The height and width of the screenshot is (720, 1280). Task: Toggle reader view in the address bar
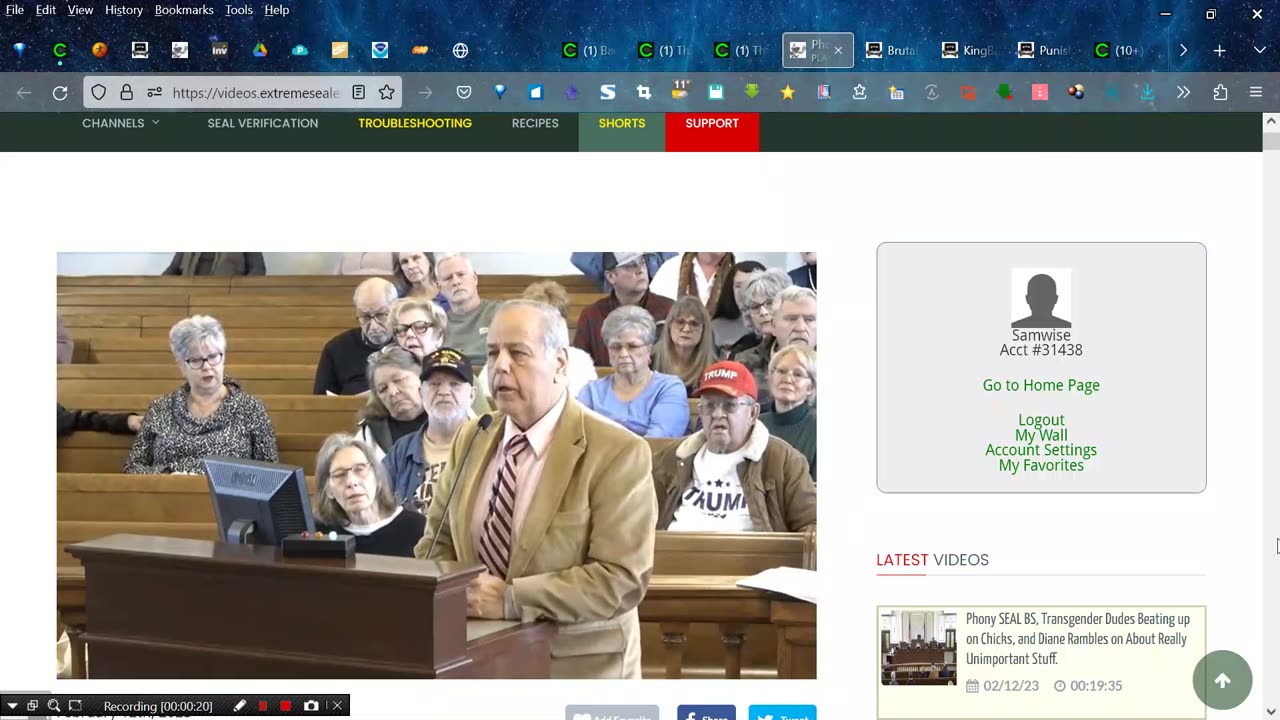[x=358, y=92]
